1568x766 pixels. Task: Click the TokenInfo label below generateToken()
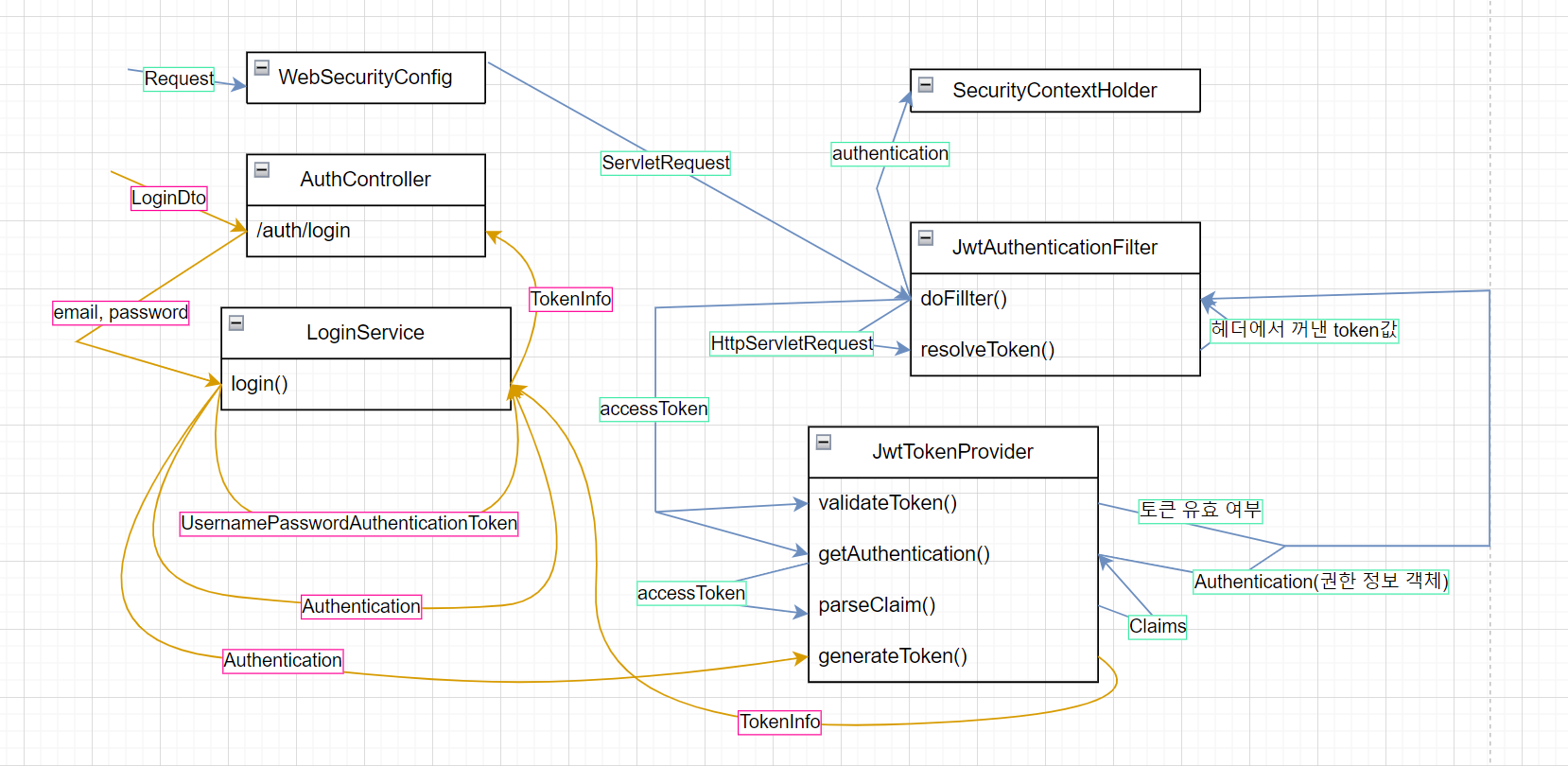coord(779,722)
